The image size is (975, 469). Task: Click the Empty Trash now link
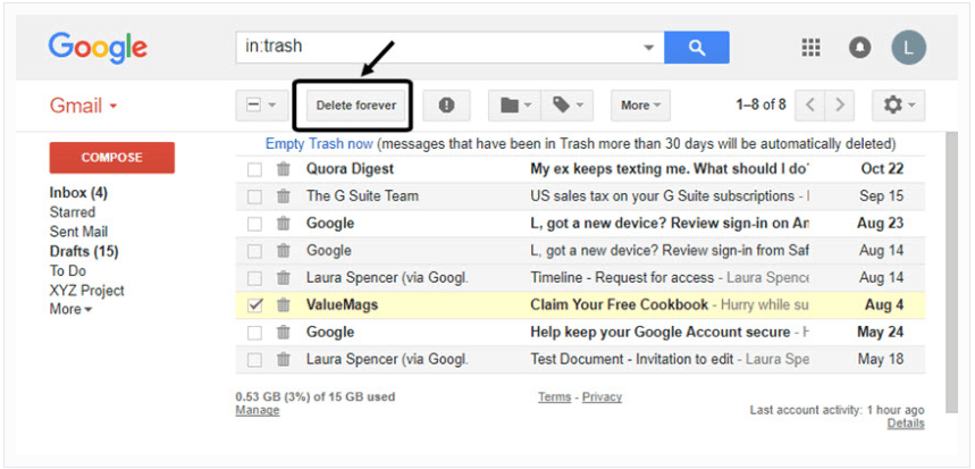(319, 144)
